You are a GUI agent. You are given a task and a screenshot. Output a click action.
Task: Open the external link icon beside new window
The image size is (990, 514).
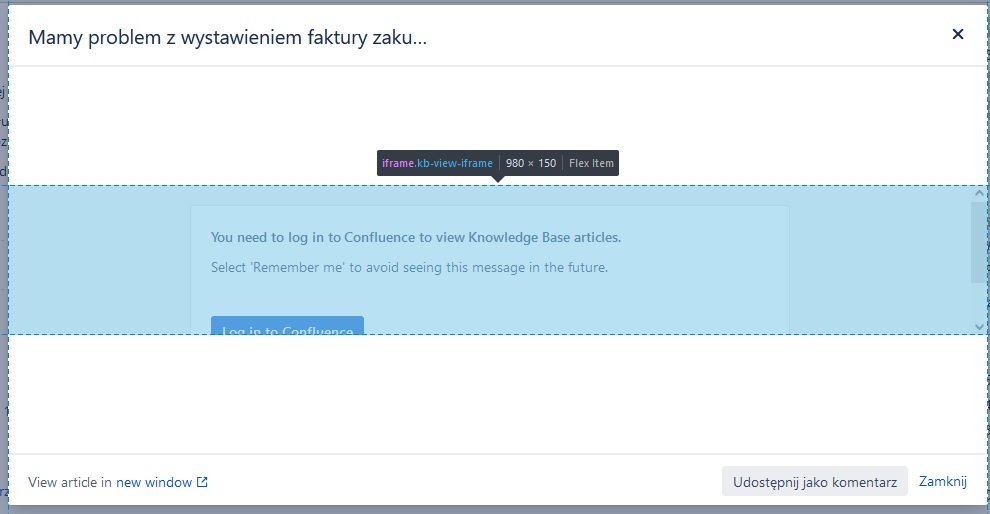[202, 482]
